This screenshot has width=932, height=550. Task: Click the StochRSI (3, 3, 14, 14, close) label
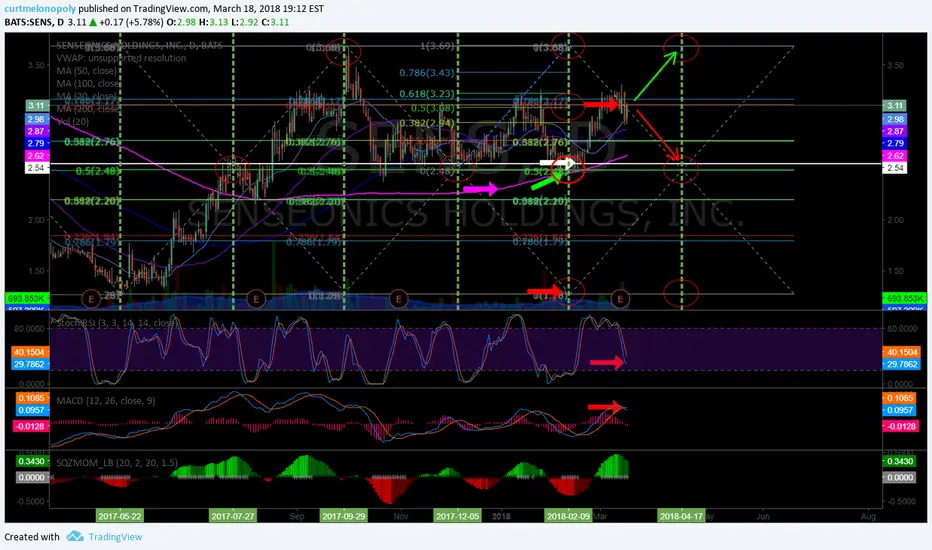click(115, 323)
